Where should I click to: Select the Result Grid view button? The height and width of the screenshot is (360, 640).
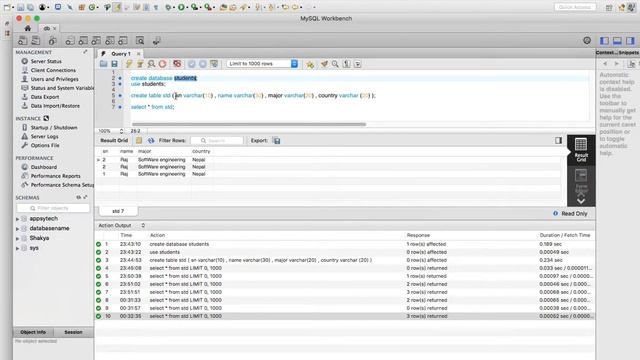pos(581,150)
